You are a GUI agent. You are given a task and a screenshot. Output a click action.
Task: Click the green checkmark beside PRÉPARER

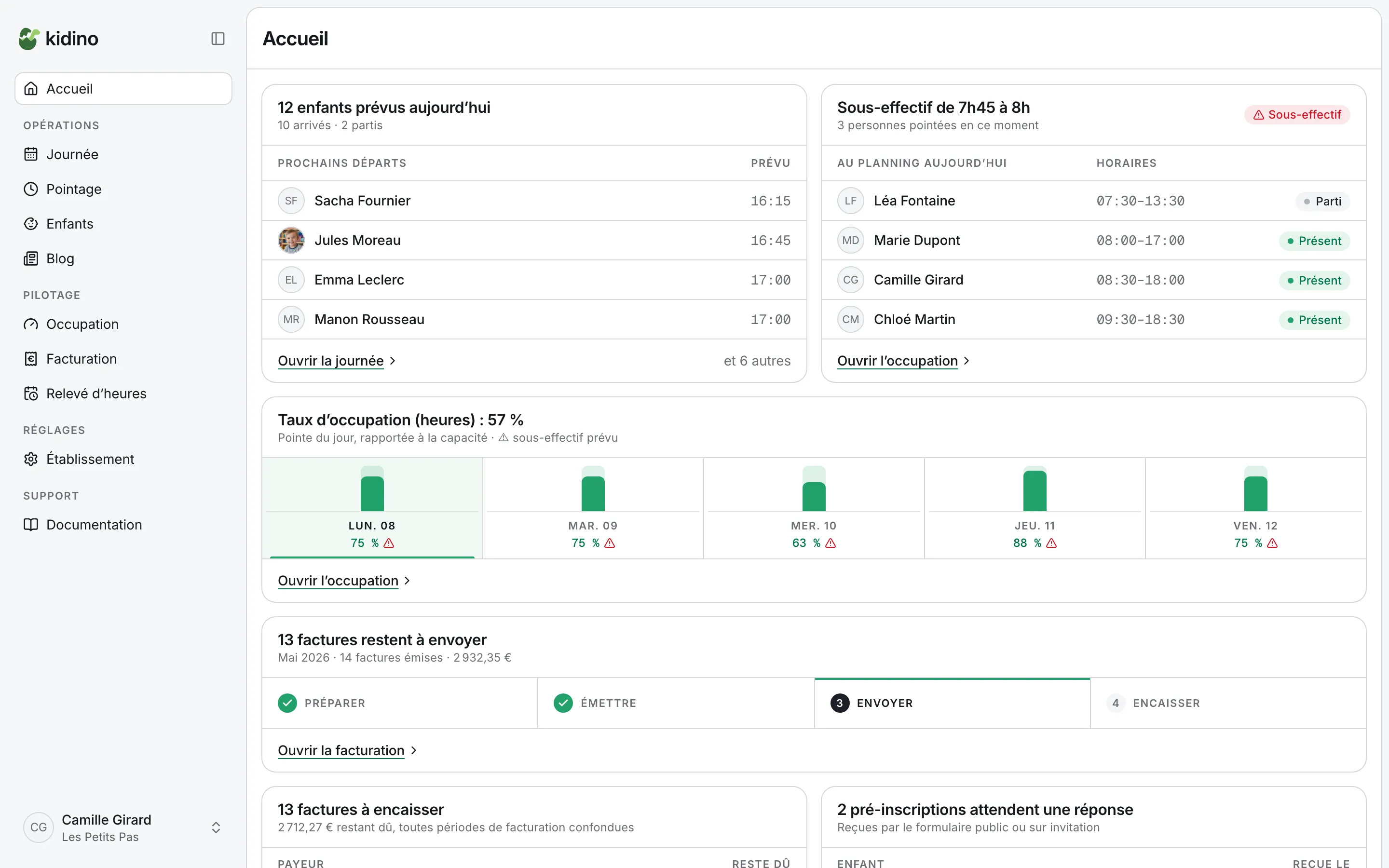point(287,703)
